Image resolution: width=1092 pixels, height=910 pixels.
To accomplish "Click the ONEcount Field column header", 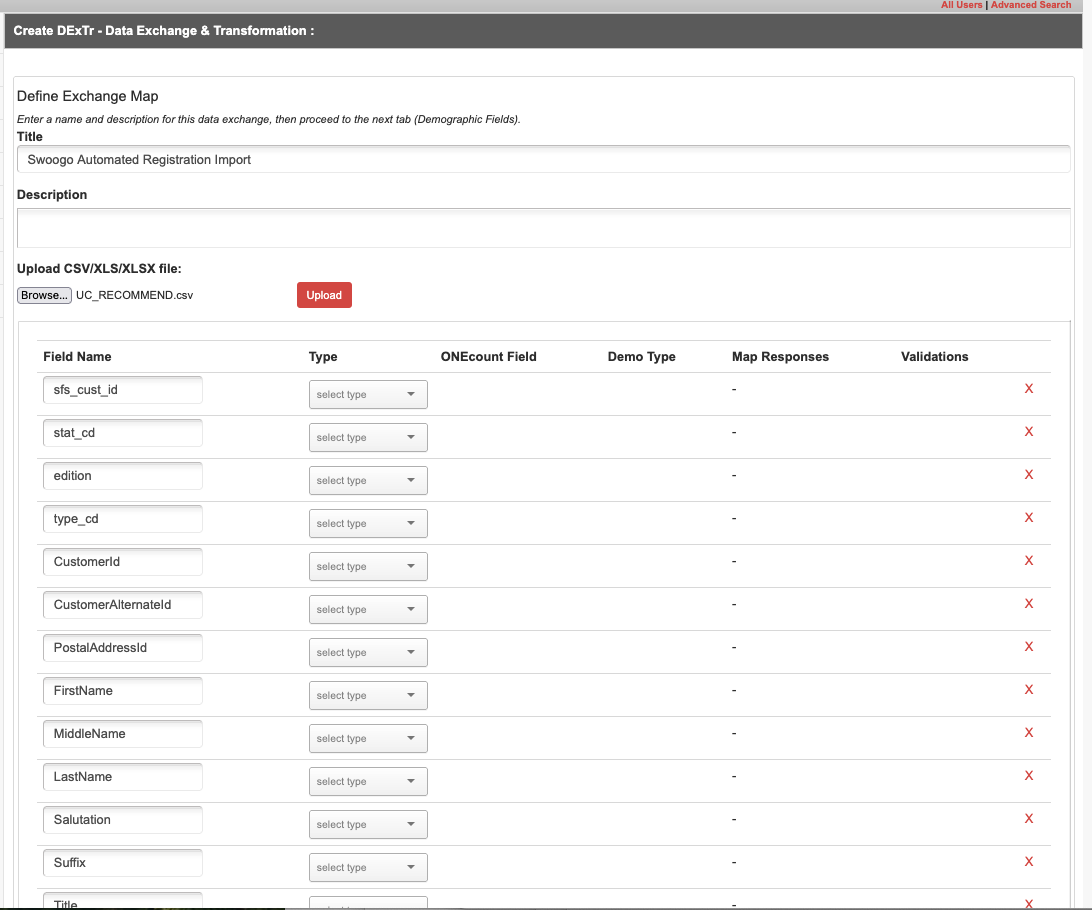I will (x=488, y=356).
